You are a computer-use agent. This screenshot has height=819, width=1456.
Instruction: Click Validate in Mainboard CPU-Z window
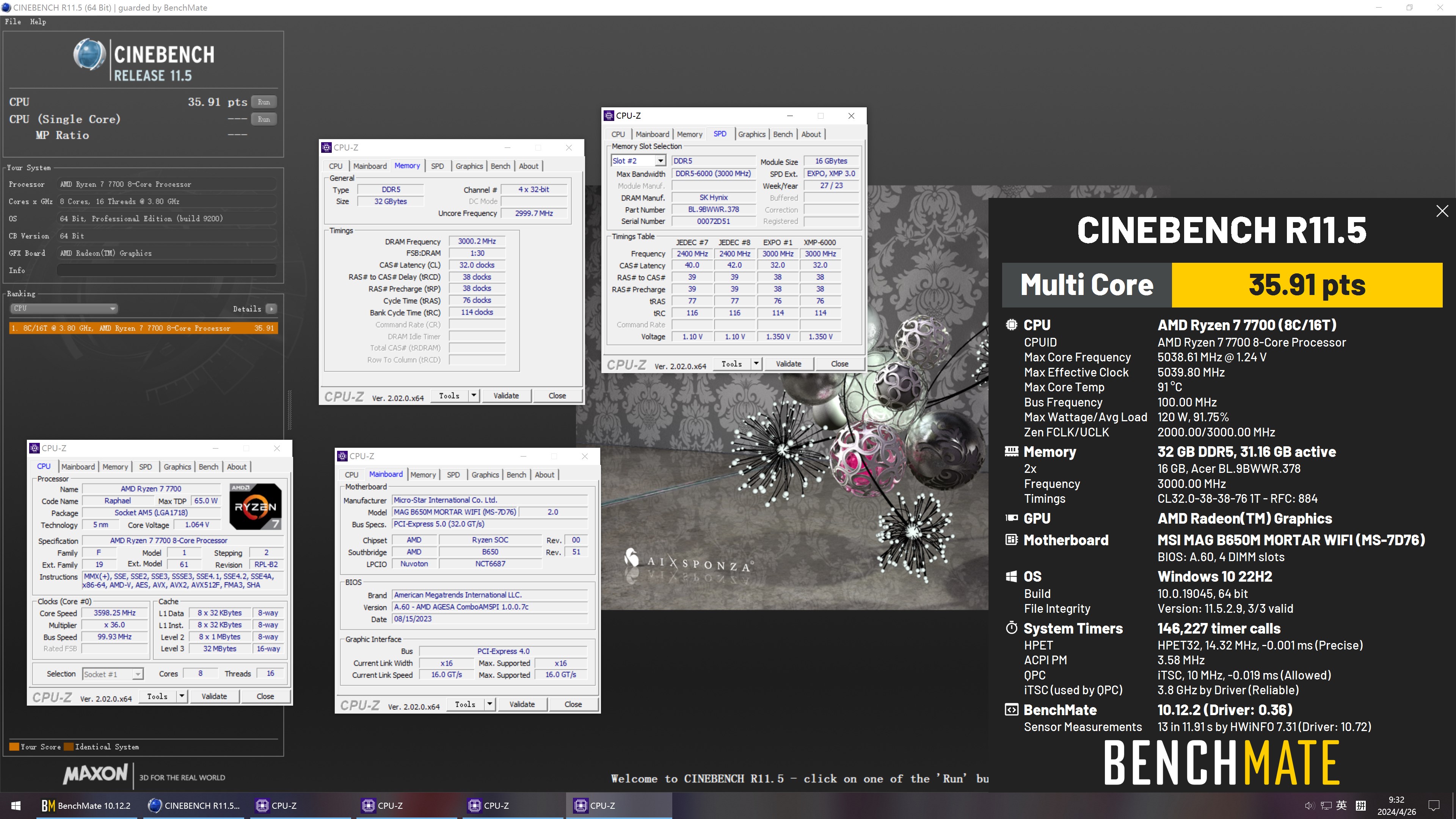pos(522,704)
